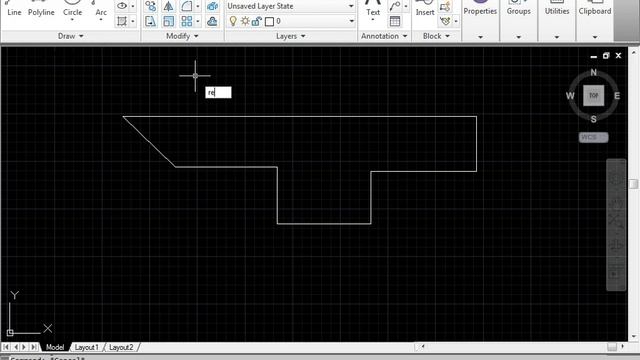Expand the Block panel
Image resolution: width=640 pixels, height=360 pixels.
click(x=436, y=36)
